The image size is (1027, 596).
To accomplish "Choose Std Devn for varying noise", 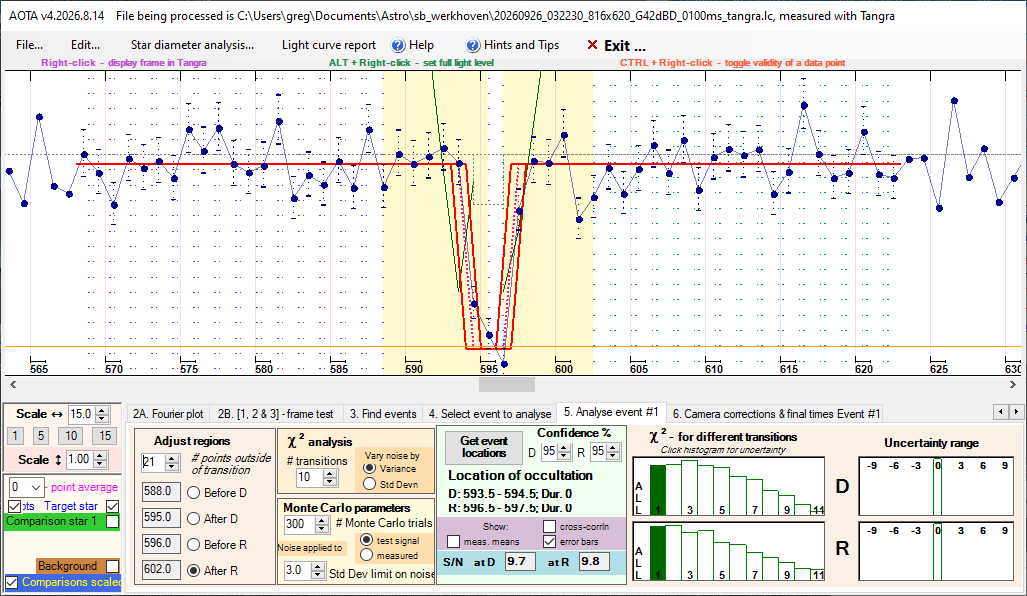I will 369,484.
